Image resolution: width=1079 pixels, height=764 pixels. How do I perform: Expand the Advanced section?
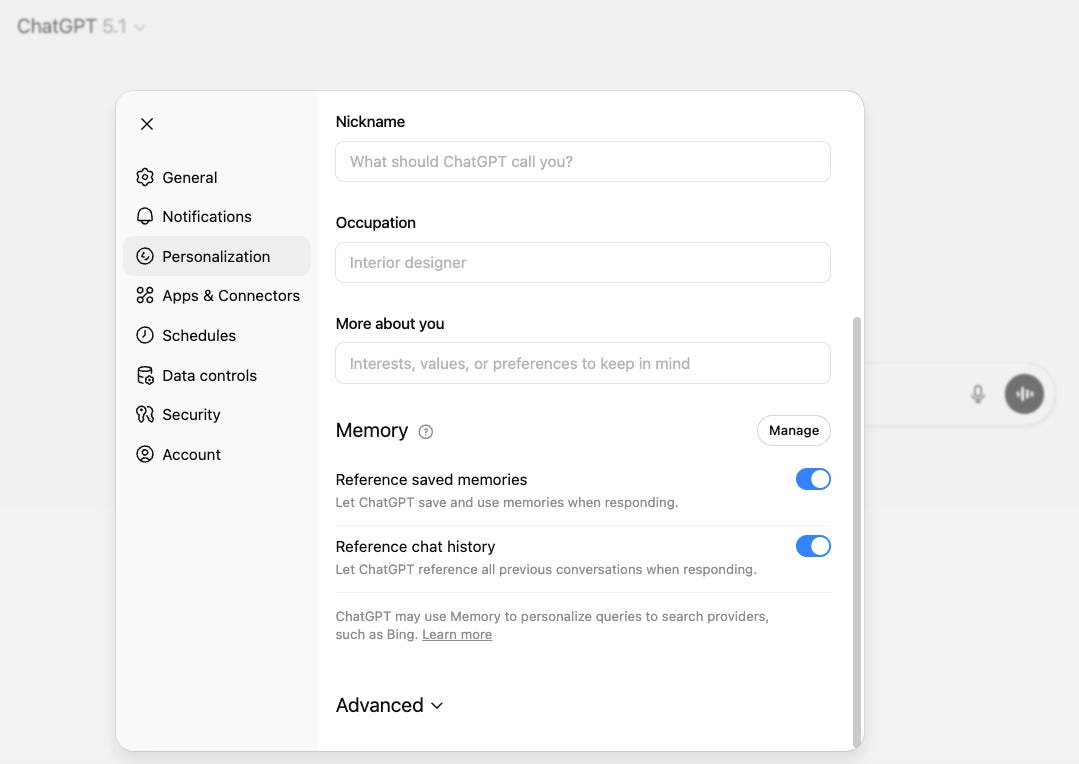(x=390, y=705)
